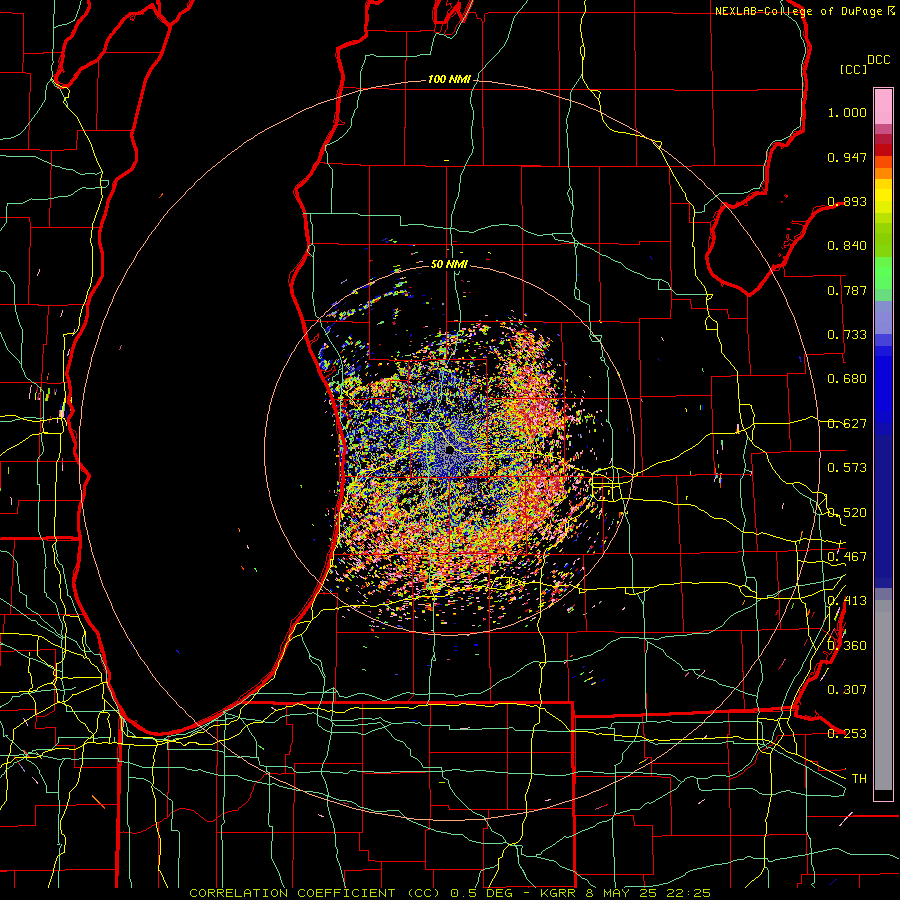The height and width of the screenshot is (900, 900).
Task: Click the bright green color bar segment
Action: tap(883, 273)
